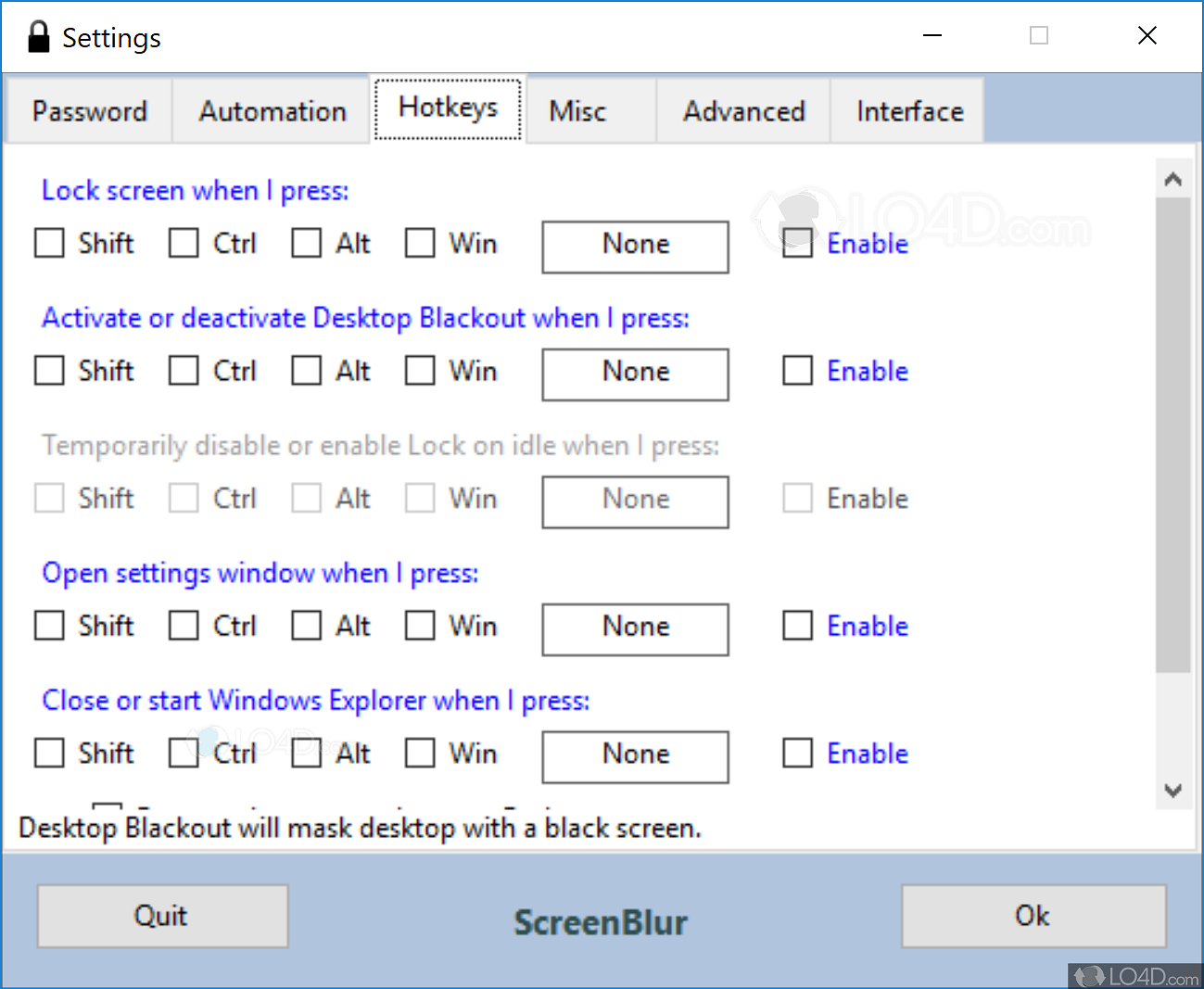The height and width of the screenshot is (989, 1204).
Task: Open the Interface tab
Action: point(909,110)
